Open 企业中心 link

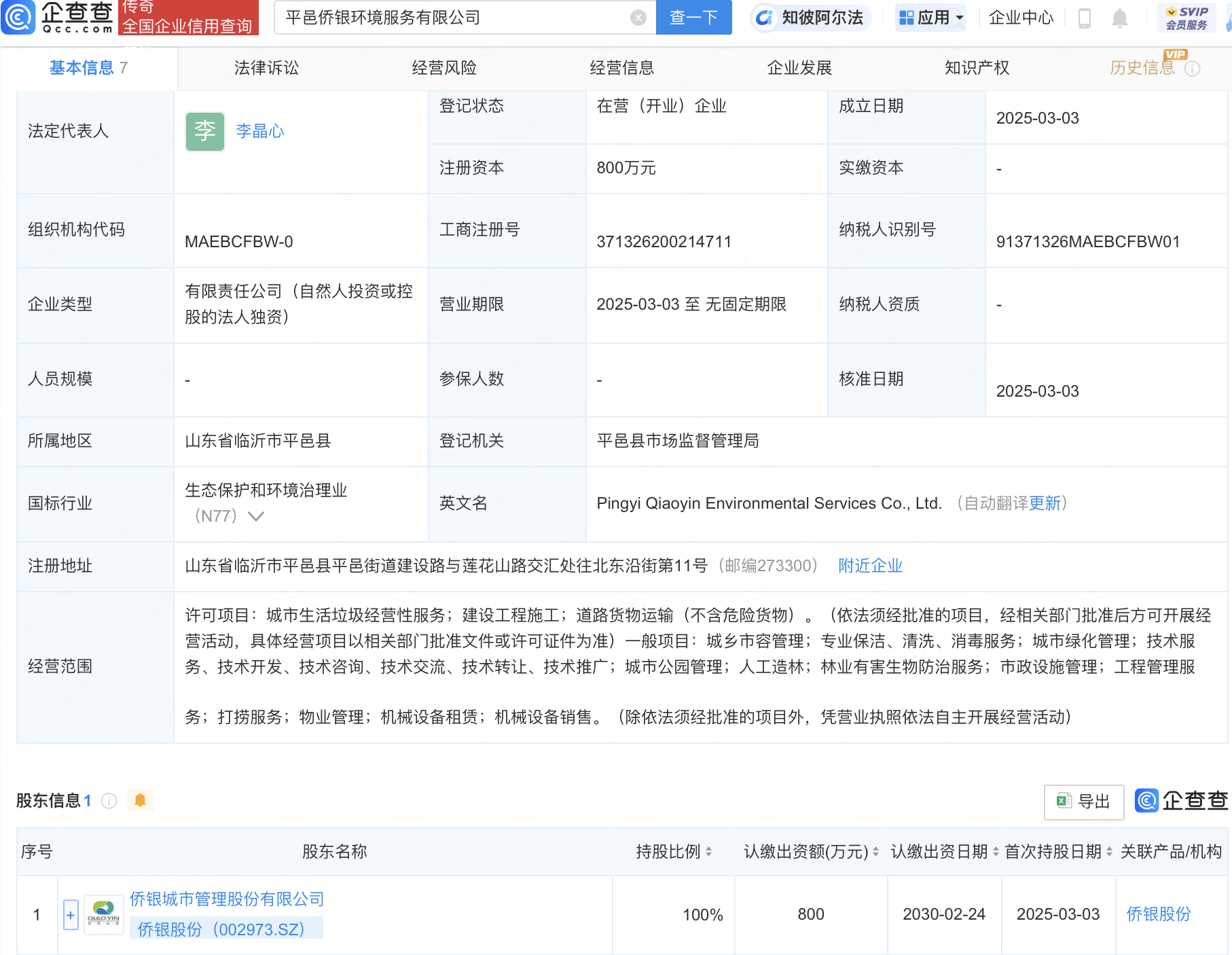pyautogui.click(x=1021, y=18)
